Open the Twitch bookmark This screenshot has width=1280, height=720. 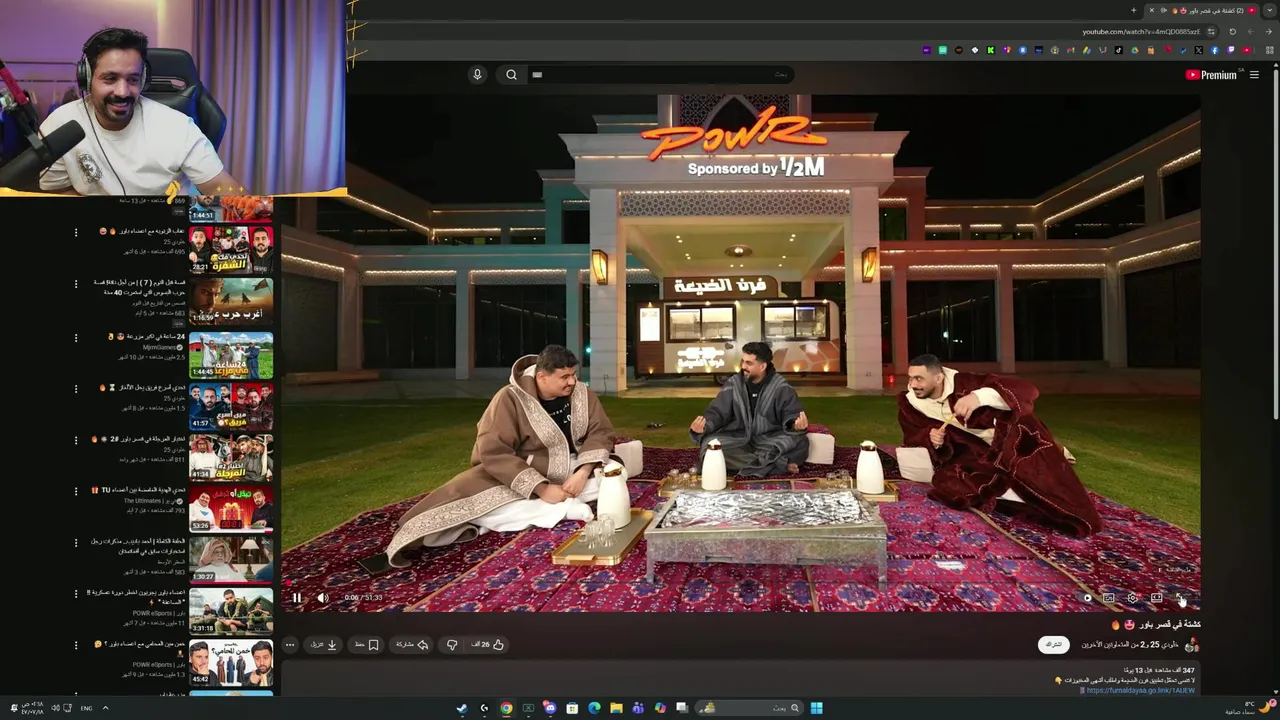pyautogui.click(x=1230, y=50)
